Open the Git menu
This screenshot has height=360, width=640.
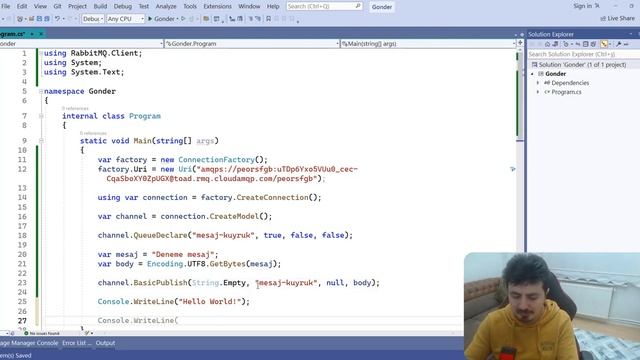pos(58,6)
